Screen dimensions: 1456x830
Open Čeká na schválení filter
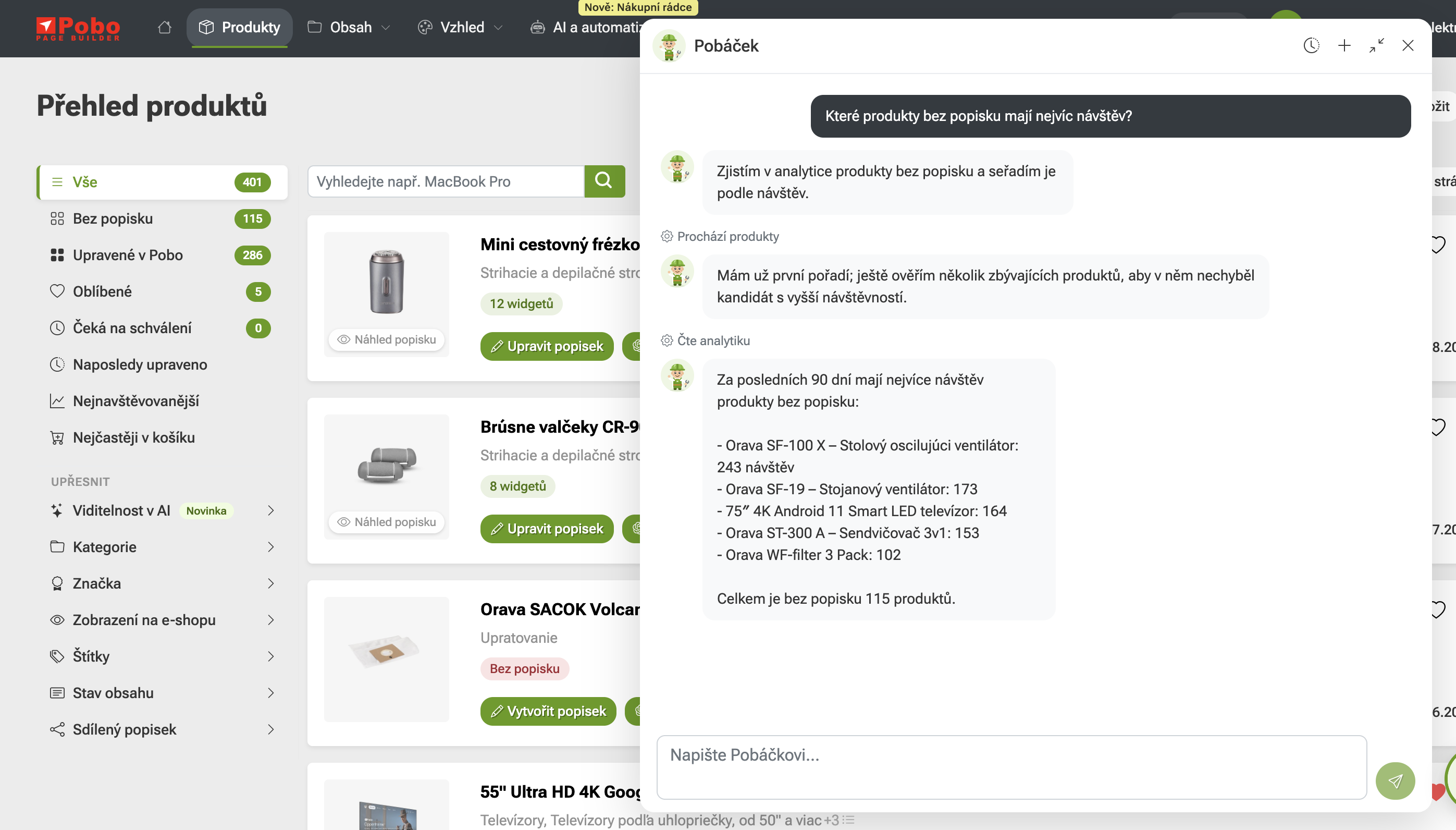click(162, 328)
